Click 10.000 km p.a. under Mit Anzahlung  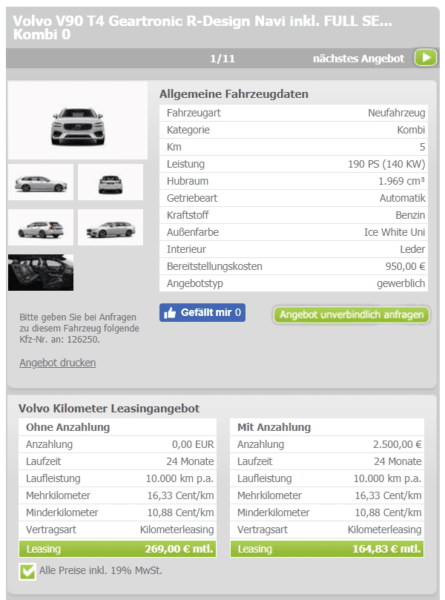pyautogui.click(x=387, y=479)
